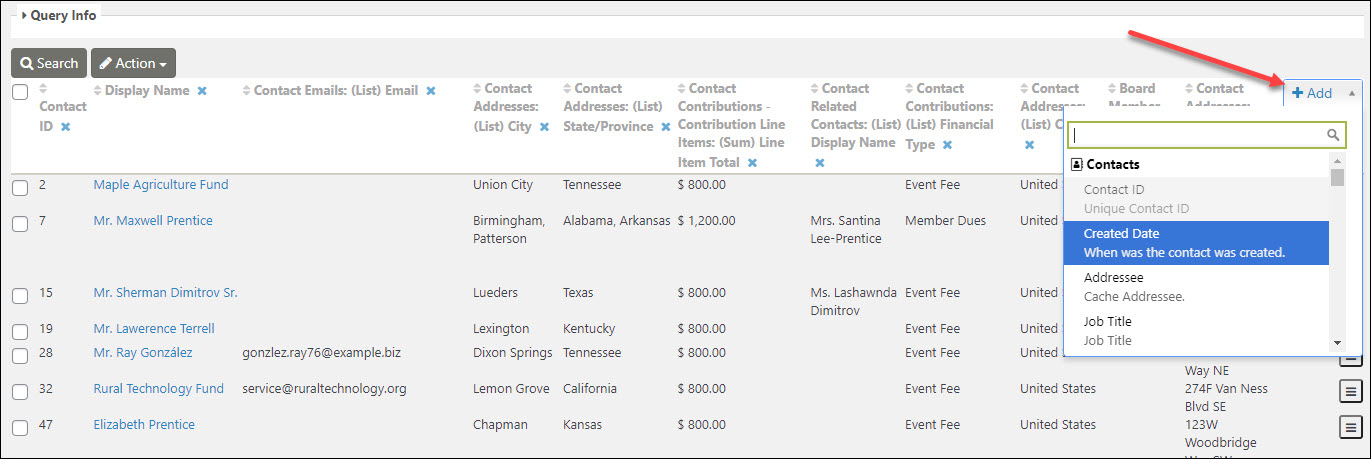
Task: Select the checkbox for Maple Agriculture Fund
Action: pyautogui.click(x=20, y=188)
